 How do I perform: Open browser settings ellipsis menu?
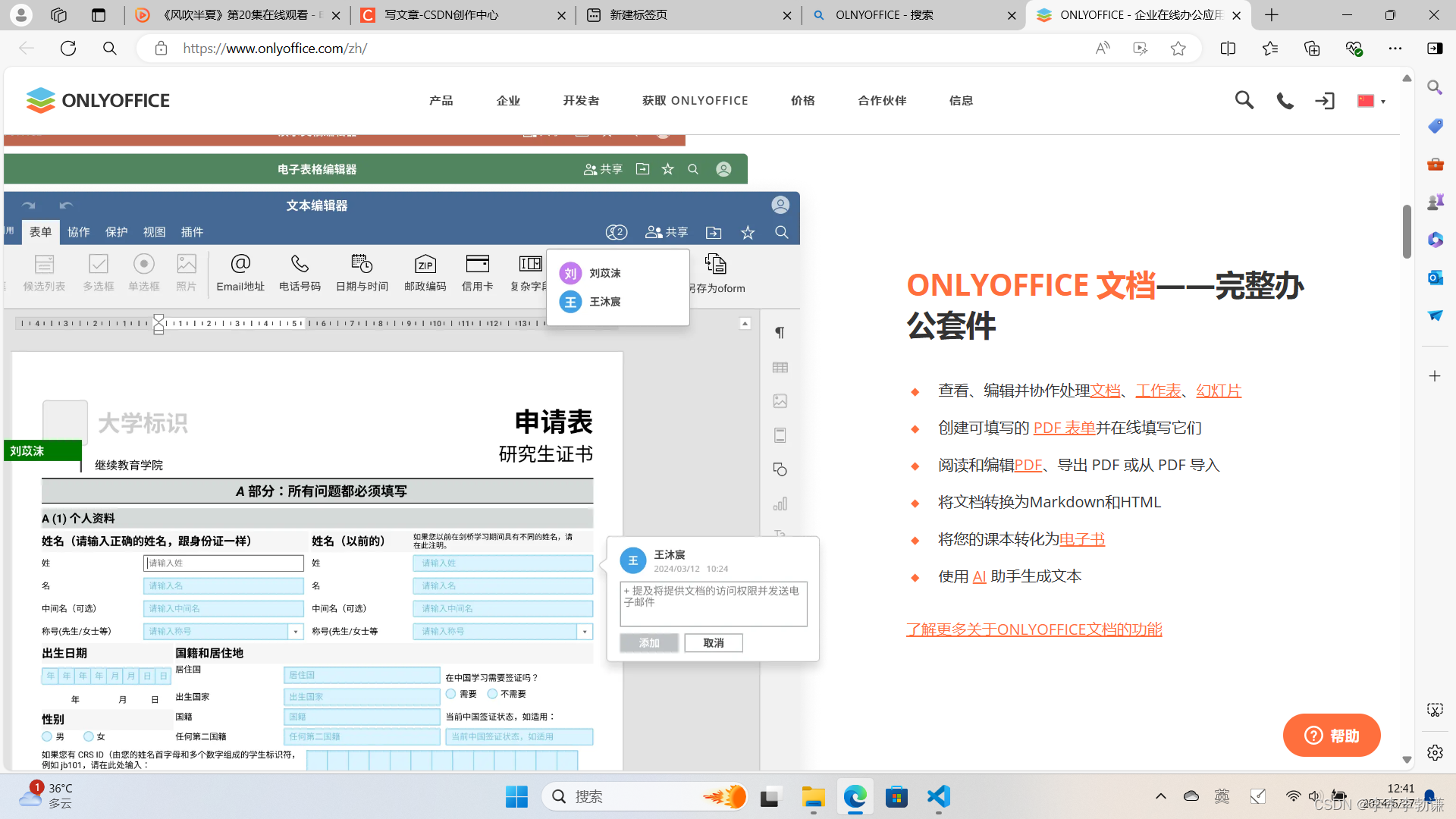[1395, 49]
